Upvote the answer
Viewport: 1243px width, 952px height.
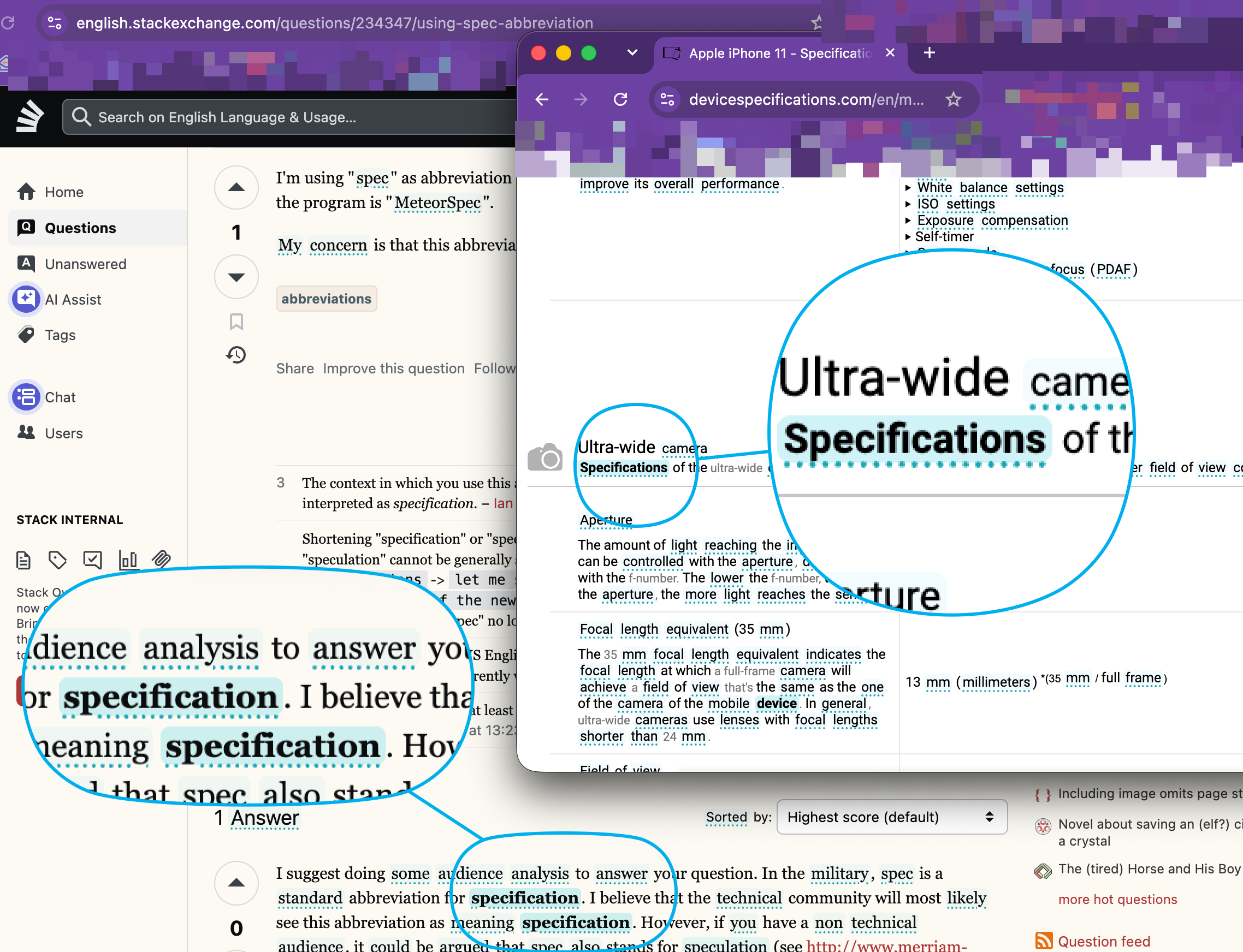[236, 883]
